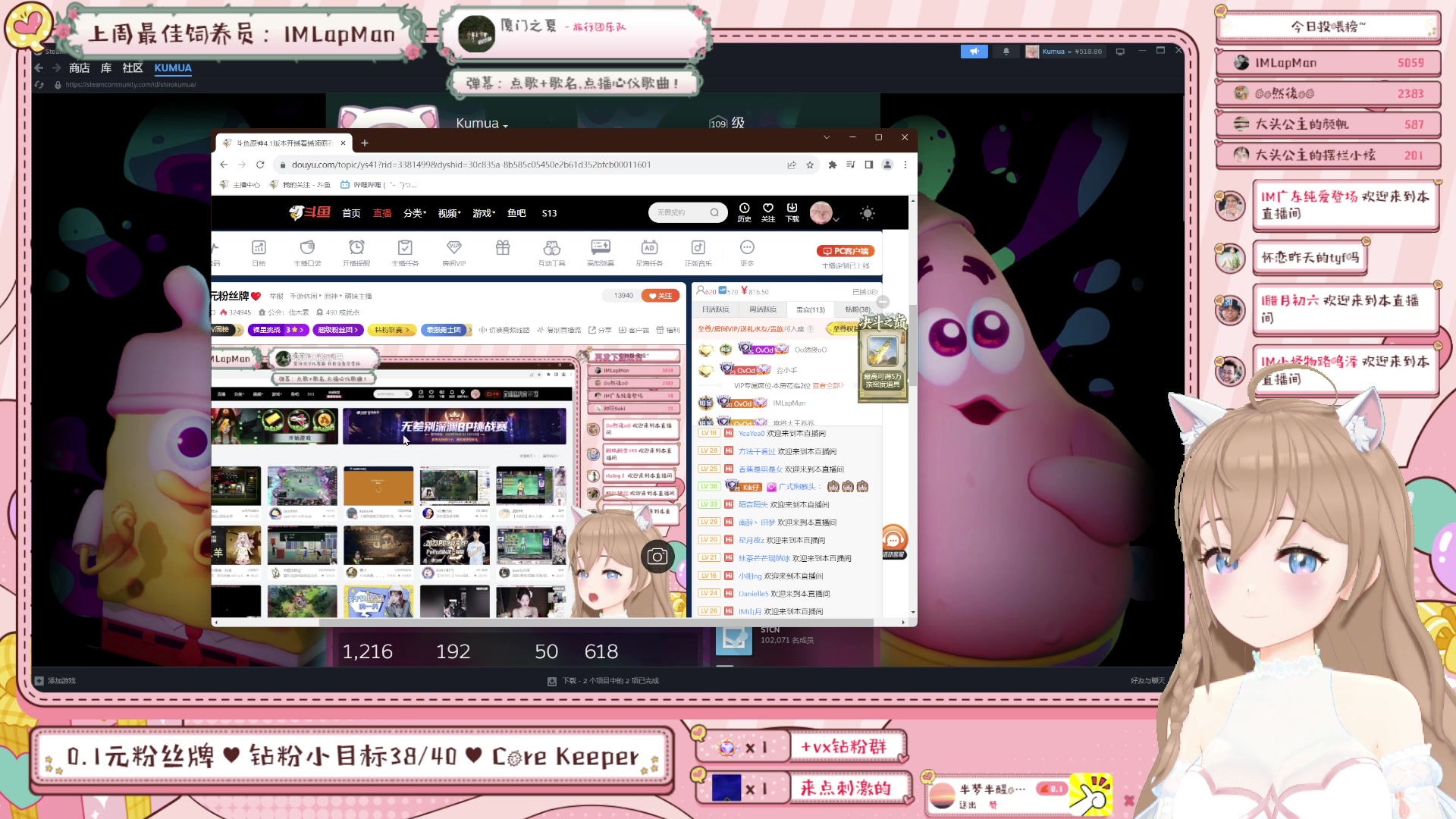1456x819 pixels.
Task: Click the Chrome back arrow in douyu window
Action: pos(224,165)
